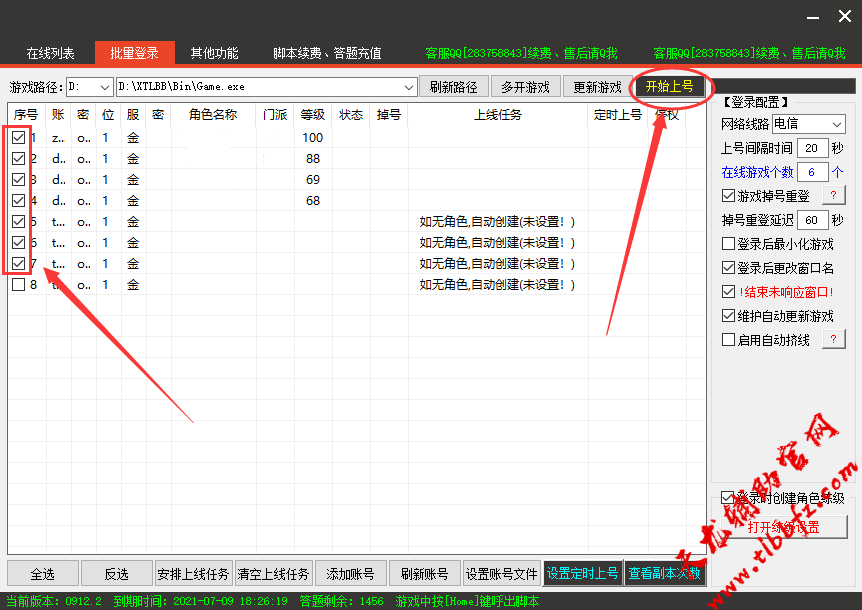Click the 全选 button
The height and width of the screenshot is (610, 862).
click(x=43, y=574)
